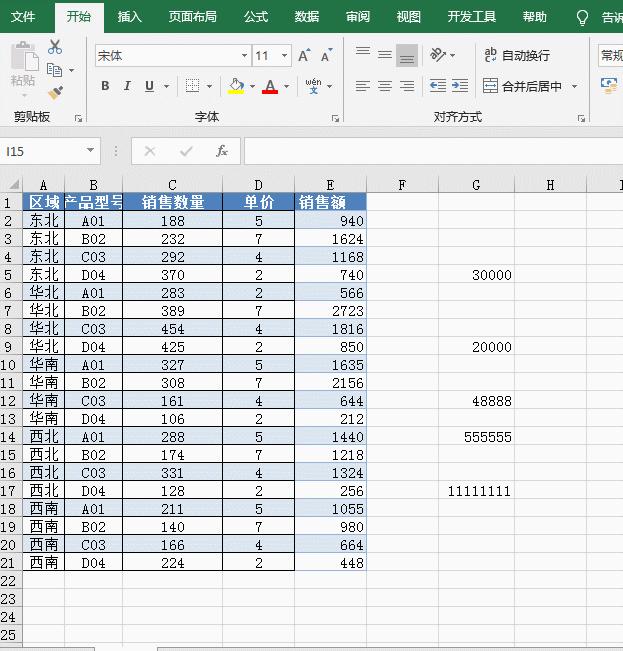Expand the fill color dropdown arrow

tap(252, 86)
